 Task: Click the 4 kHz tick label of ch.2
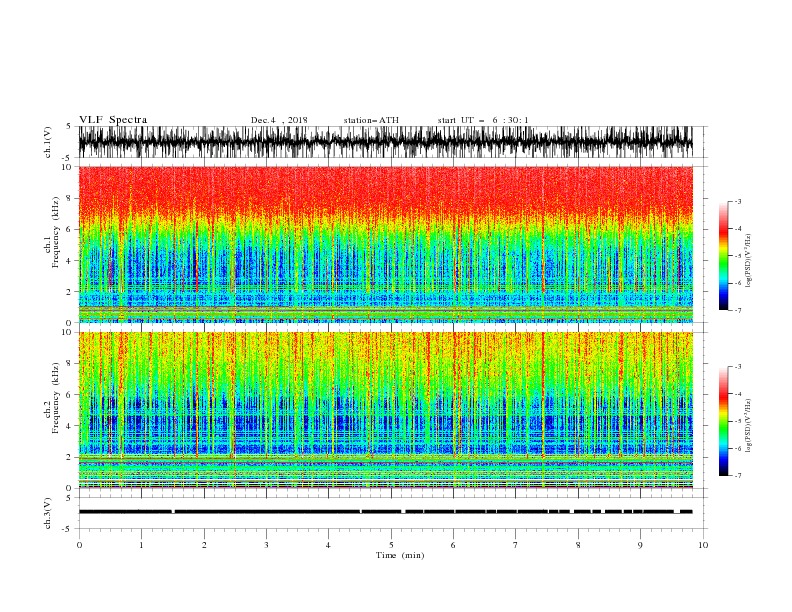click(70, 426)
